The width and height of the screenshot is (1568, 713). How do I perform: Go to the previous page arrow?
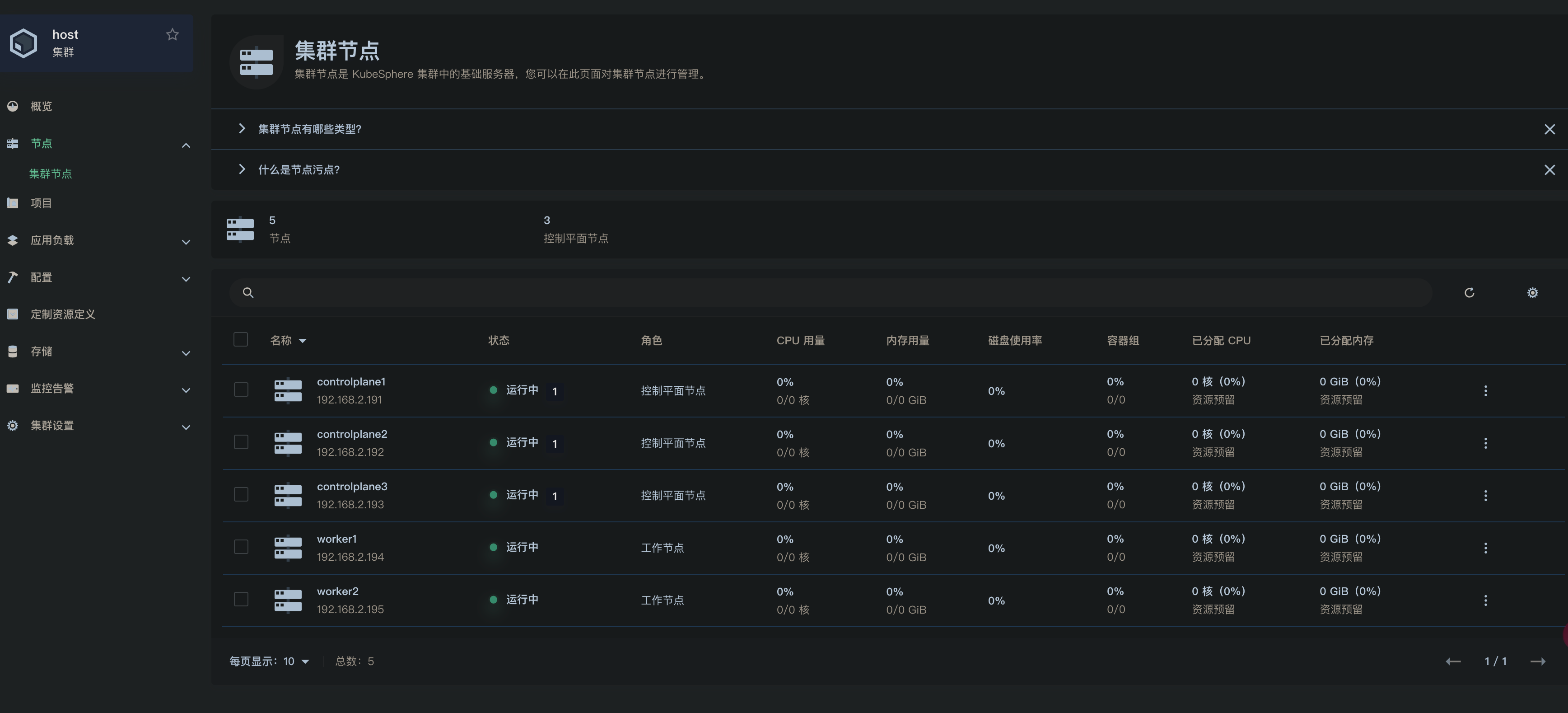[x=1453, y=662]
